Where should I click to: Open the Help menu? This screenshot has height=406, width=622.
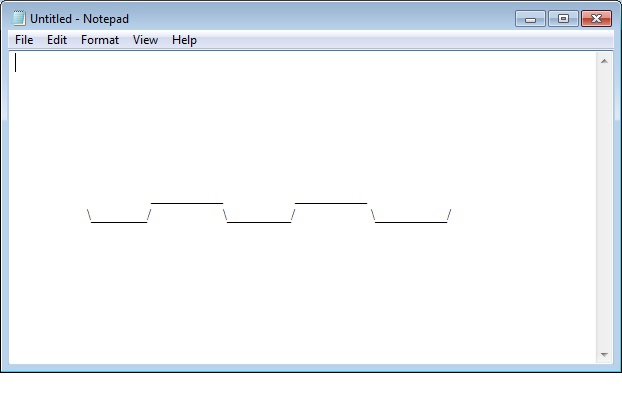point(184,40)
